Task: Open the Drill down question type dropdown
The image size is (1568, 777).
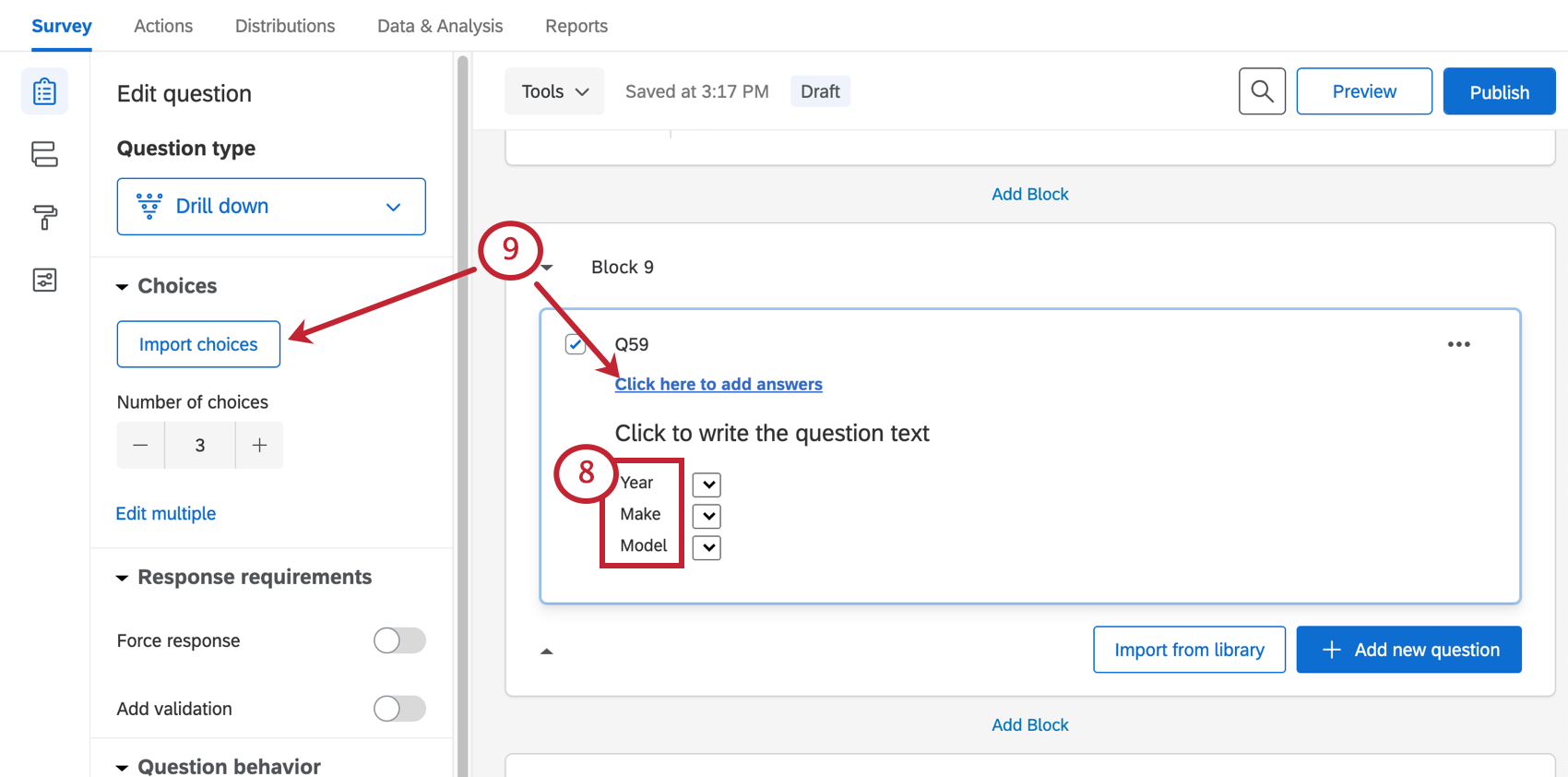Action: point(271,207)
